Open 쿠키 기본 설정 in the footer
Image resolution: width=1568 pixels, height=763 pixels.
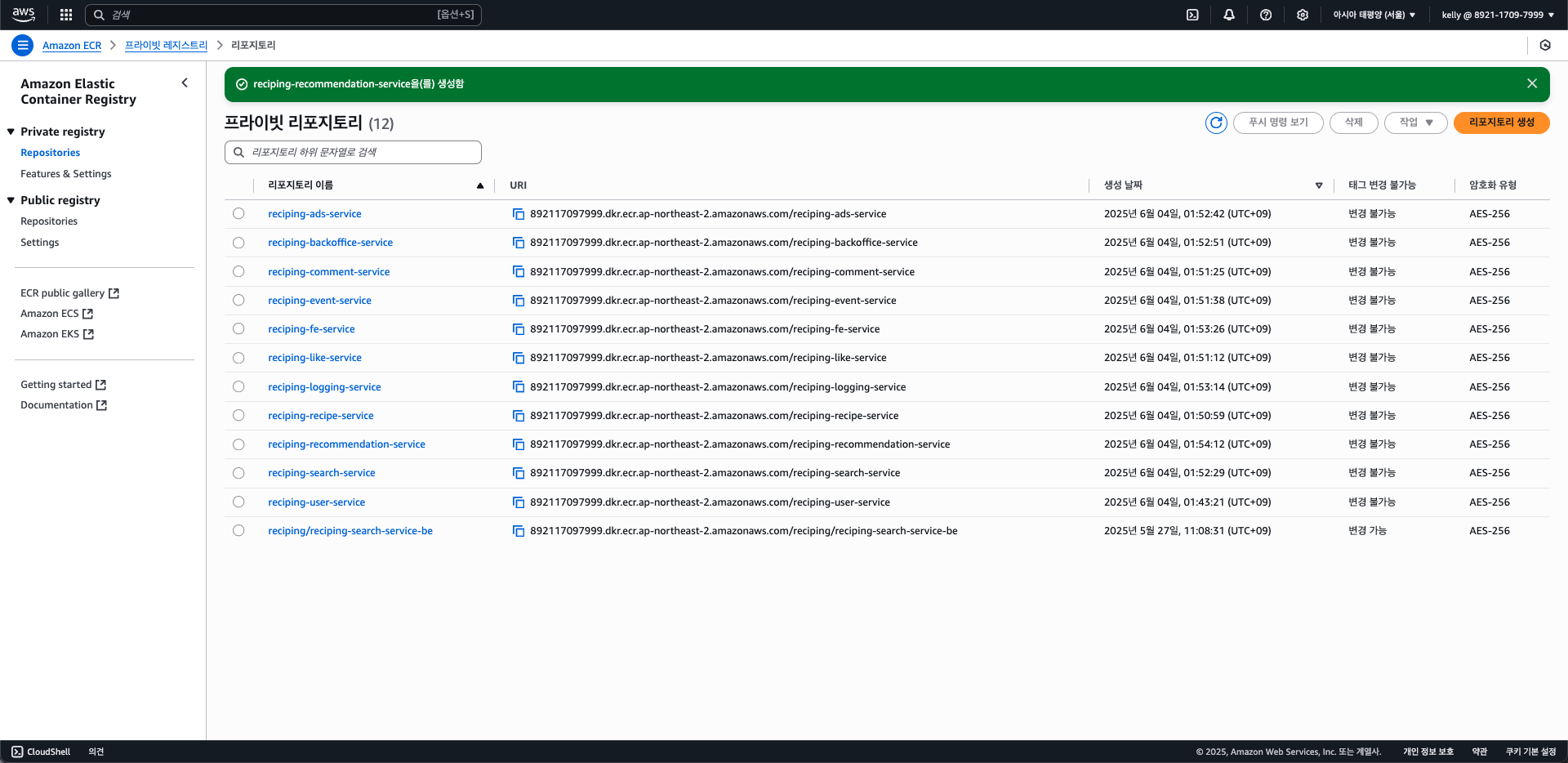[1531, 752]
